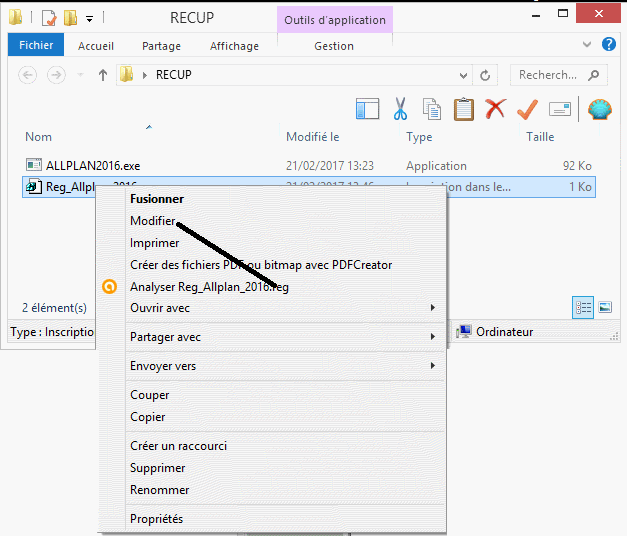This screenshot has width=627, height=536.
Task: Switch to details view layout
Action: [x=582, y=308]
